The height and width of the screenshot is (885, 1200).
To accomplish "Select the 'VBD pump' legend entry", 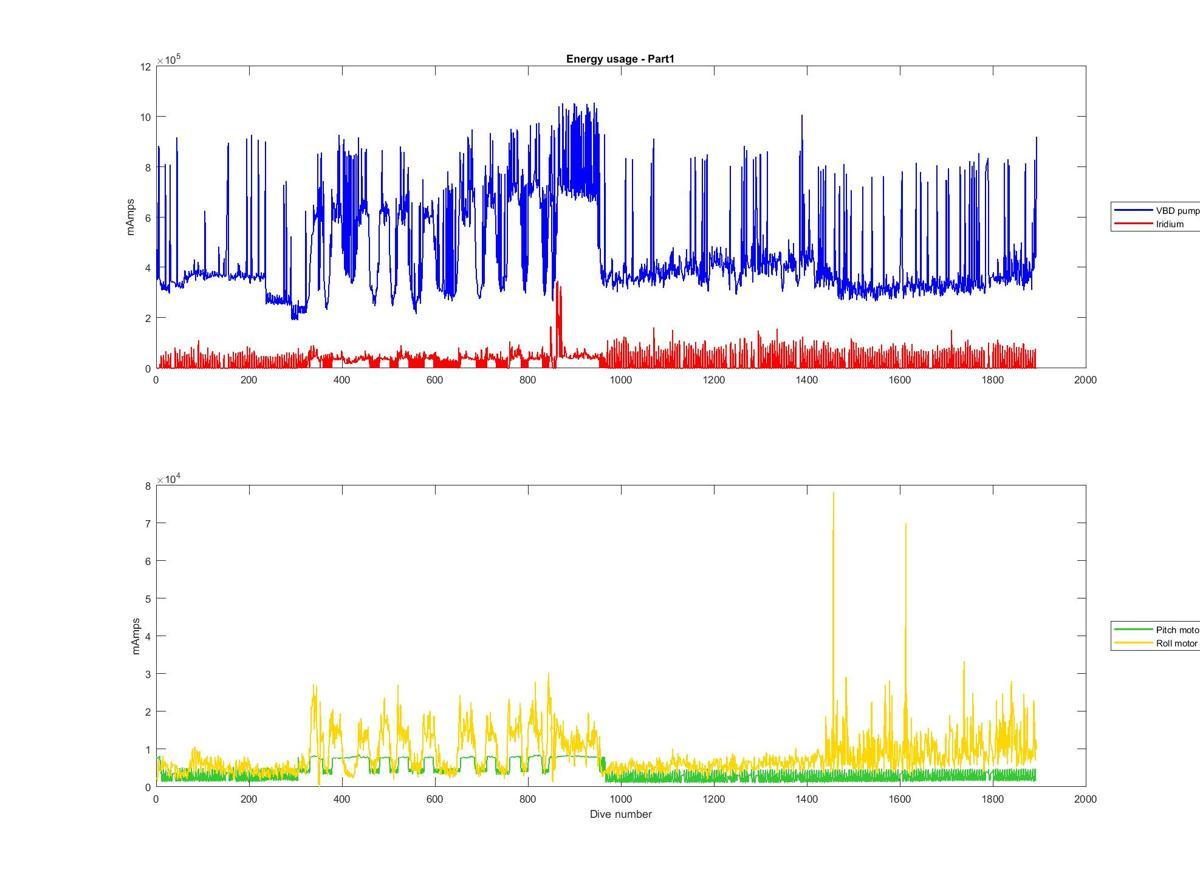I will (1177, 211).
